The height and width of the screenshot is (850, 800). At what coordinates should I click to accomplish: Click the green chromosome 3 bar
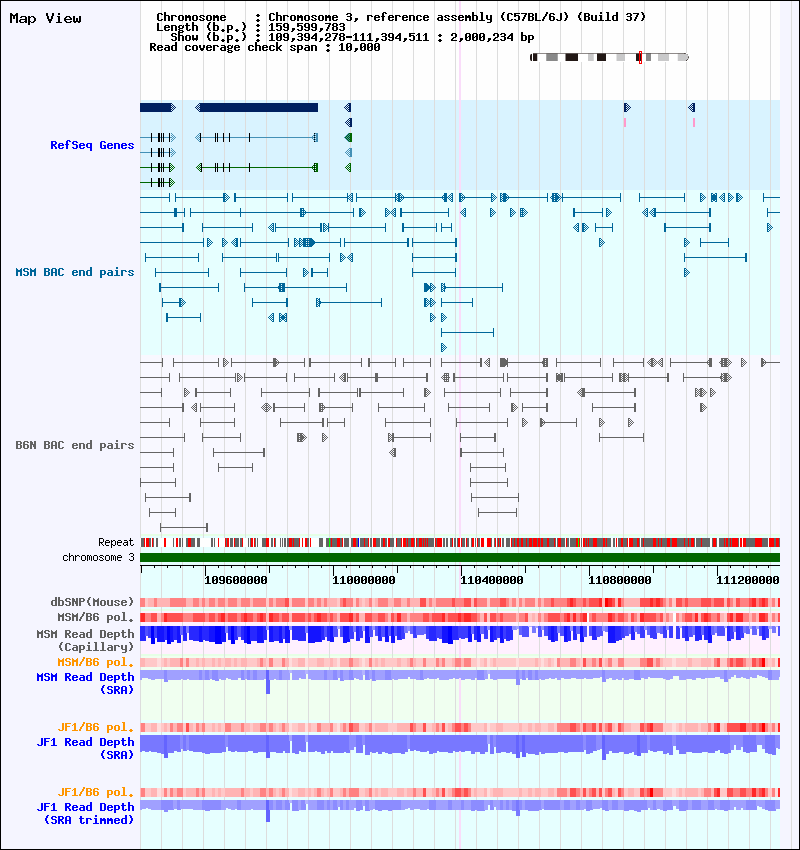pos(460,557)
